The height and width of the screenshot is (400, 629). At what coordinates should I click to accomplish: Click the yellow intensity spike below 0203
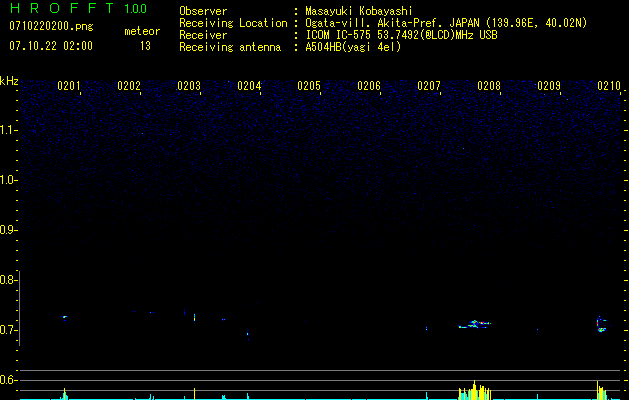click(195, 394)
